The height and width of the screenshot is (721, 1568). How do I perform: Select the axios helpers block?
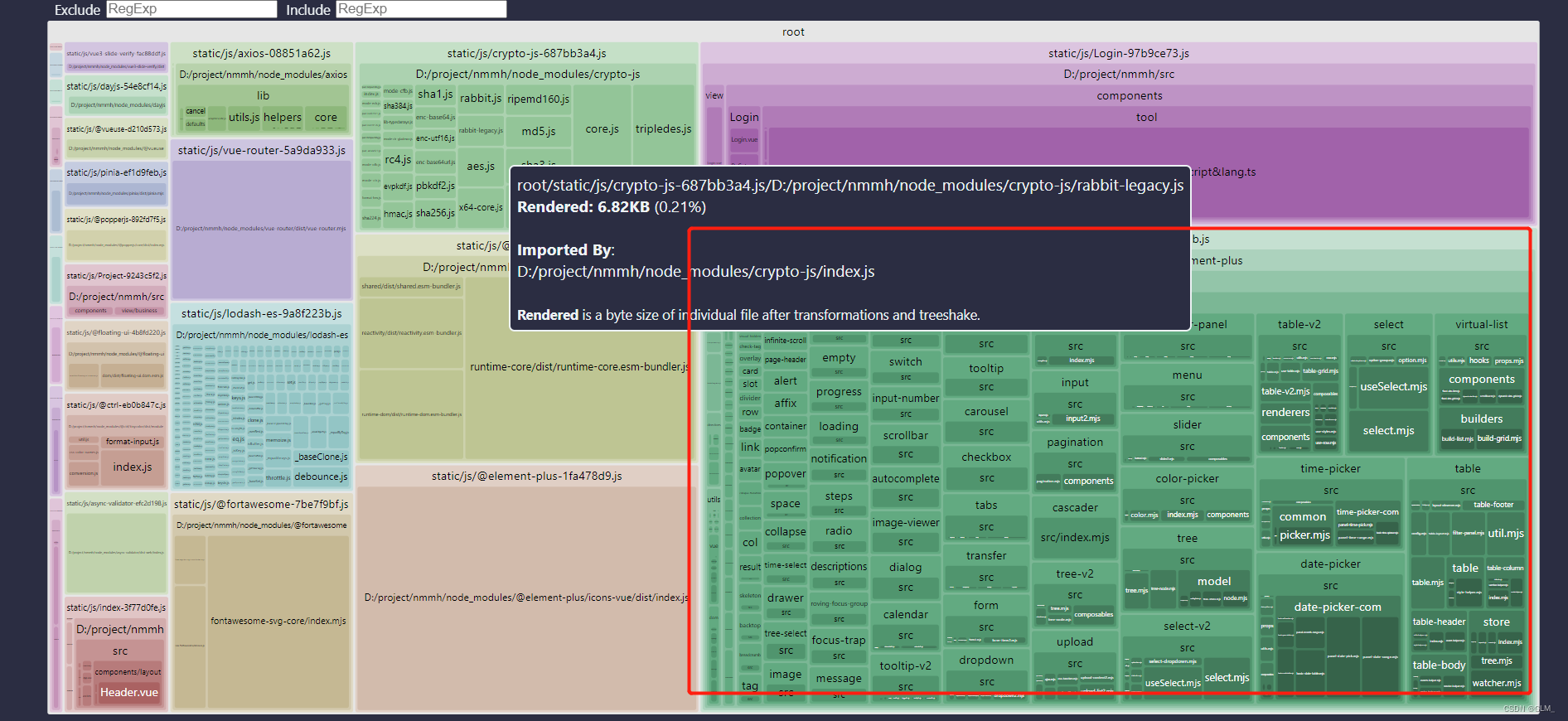(283, 118)
